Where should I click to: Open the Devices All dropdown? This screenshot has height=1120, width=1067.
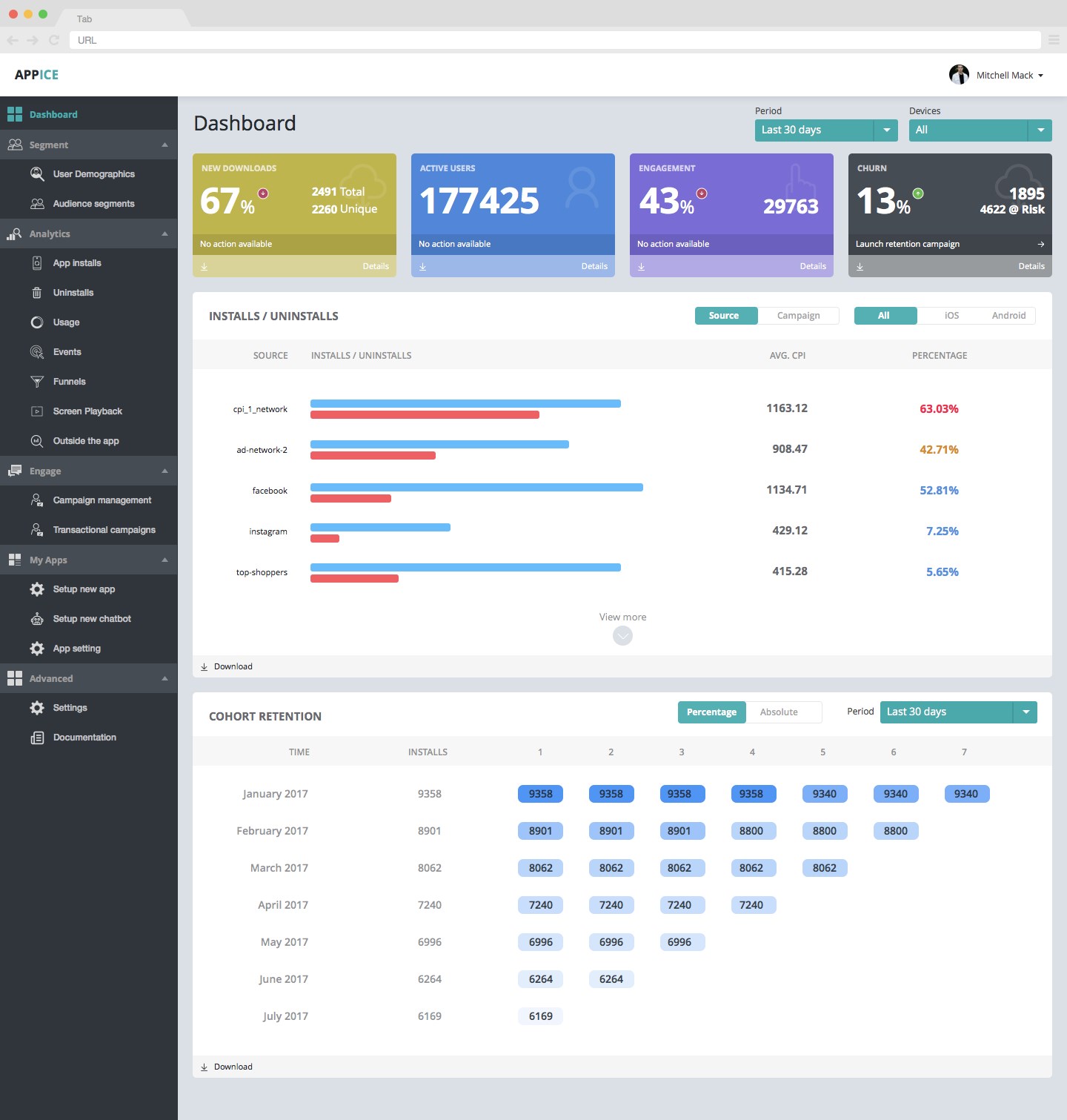point(980,130)
